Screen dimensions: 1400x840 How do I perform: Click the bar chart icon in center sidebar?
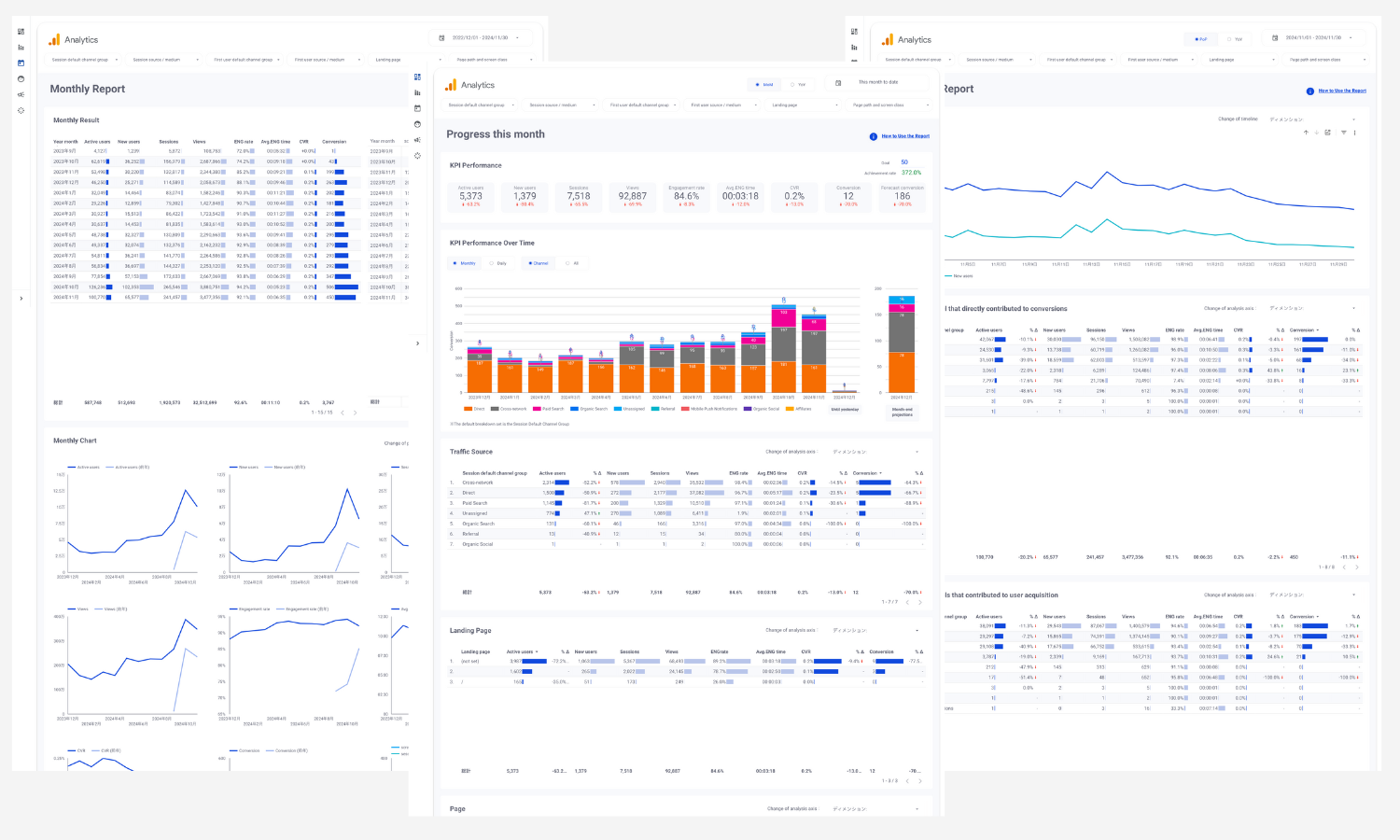pos(417,92)
